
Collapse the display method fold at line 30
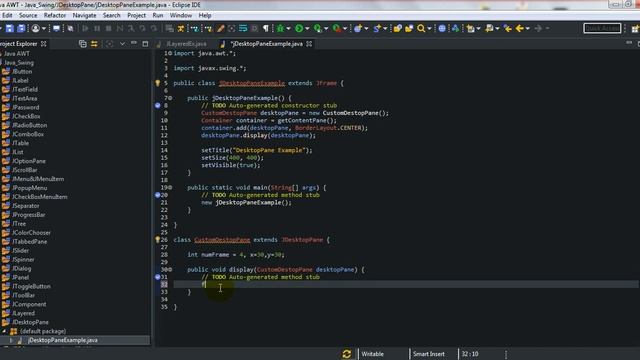click(170, 269)
